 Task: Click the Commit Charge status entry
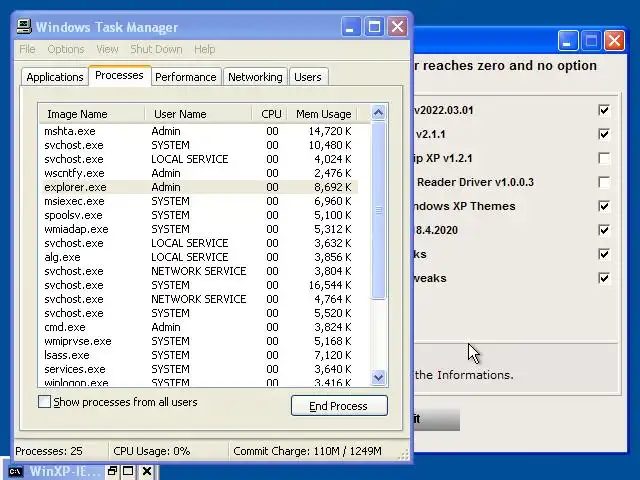tap(313, 451)
